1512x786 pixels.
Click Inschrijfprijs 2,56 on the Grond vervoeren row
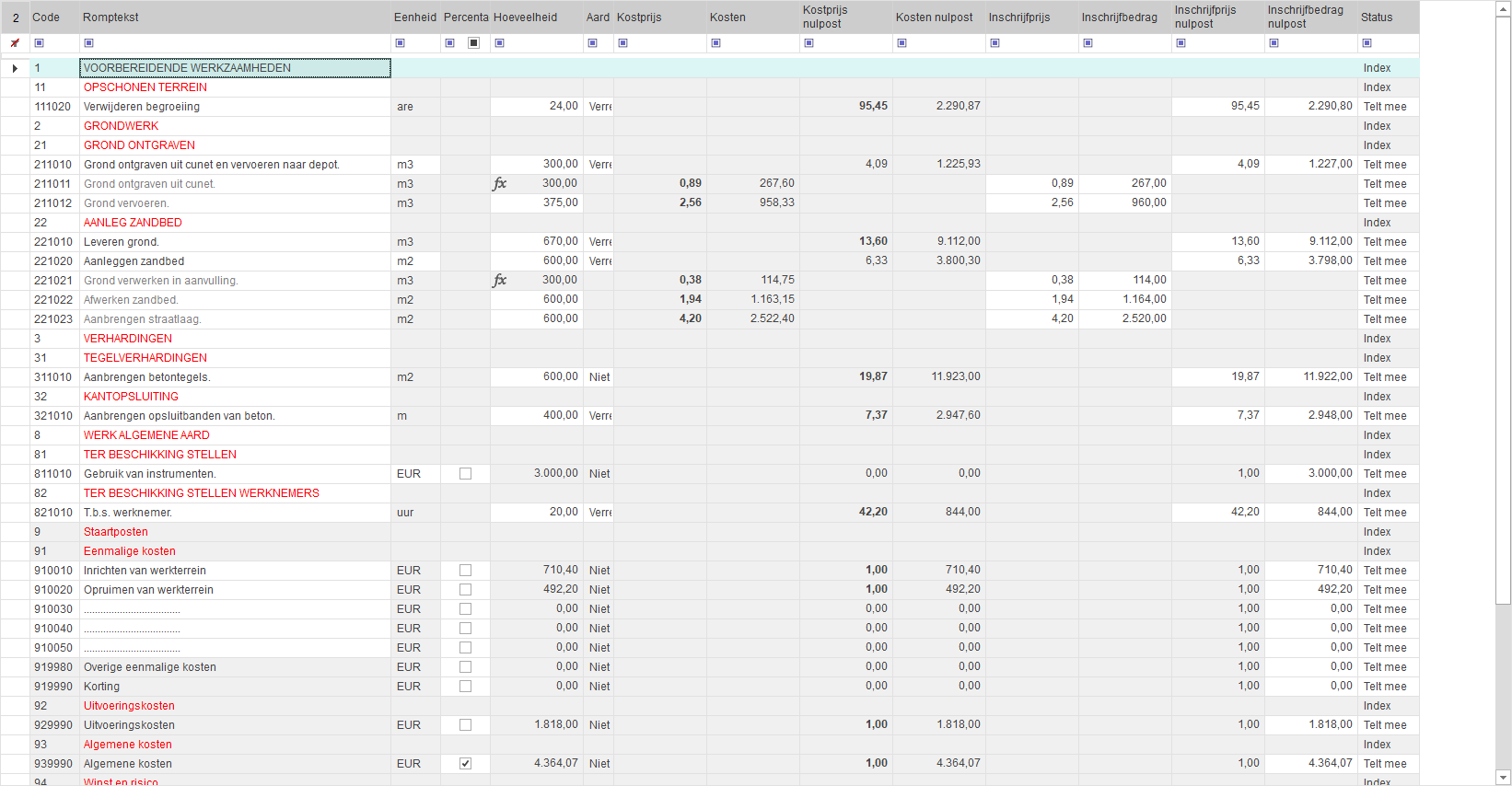click(x=1032, y=203)
